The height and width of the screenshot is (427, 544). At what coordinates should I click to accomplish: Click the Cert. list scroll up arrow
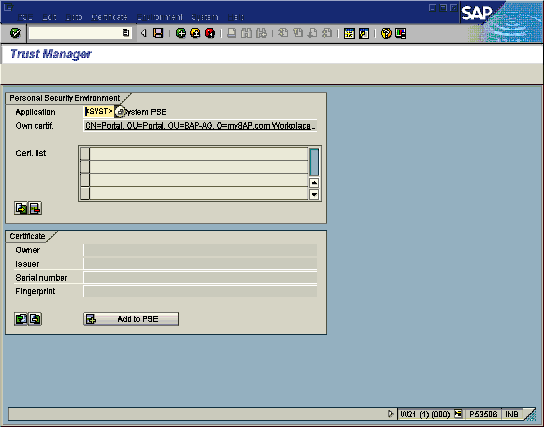click(x=314, y=183)
